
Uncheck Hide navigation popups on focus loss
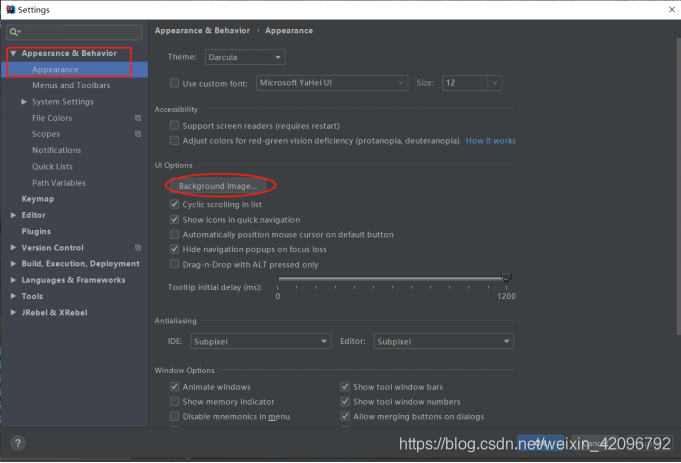[174, 249]
